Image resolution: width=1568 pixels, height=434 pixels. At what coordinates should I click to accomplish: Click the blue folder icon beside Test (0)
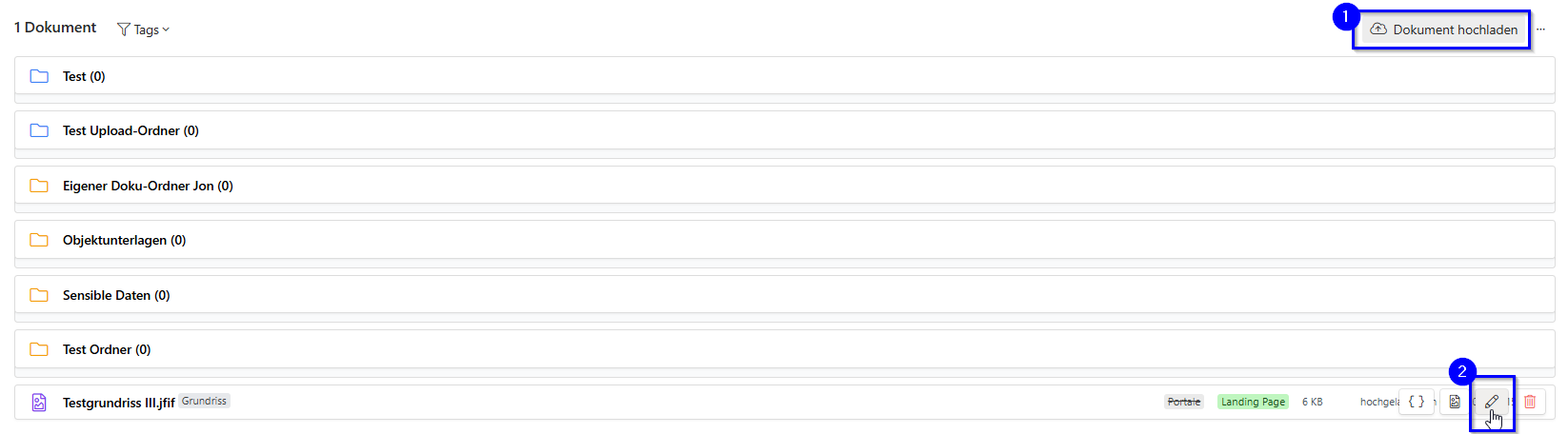39,76
